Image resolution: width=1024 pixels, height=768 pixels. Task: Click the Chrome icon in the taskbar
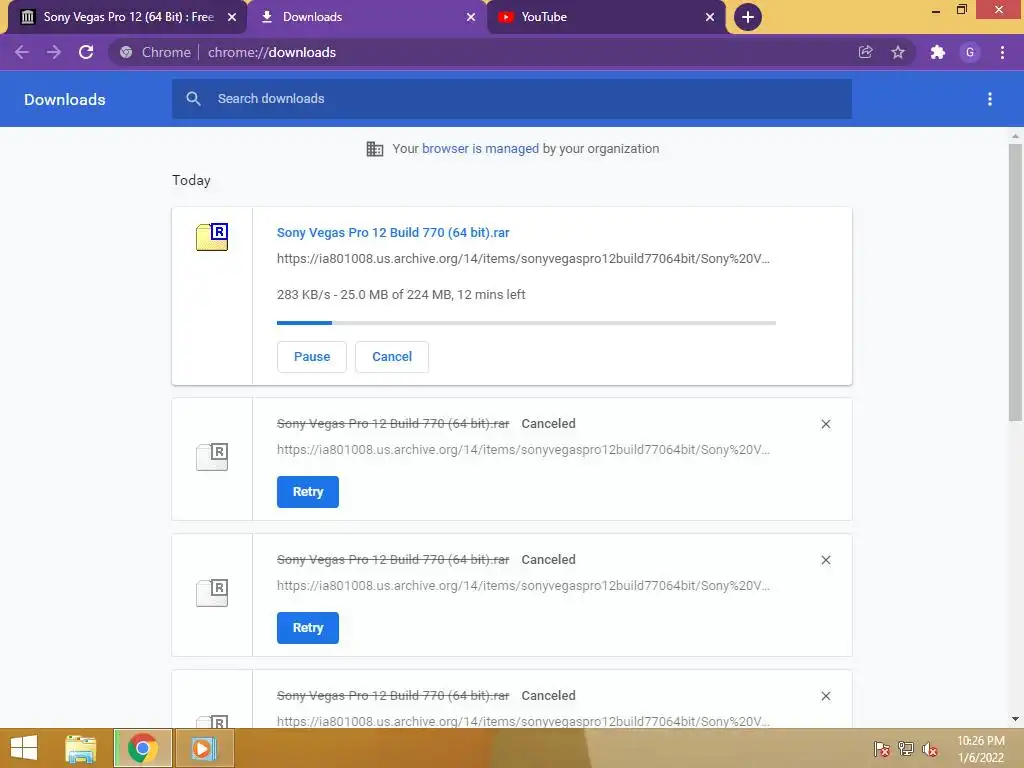click(x=142, y=748)
